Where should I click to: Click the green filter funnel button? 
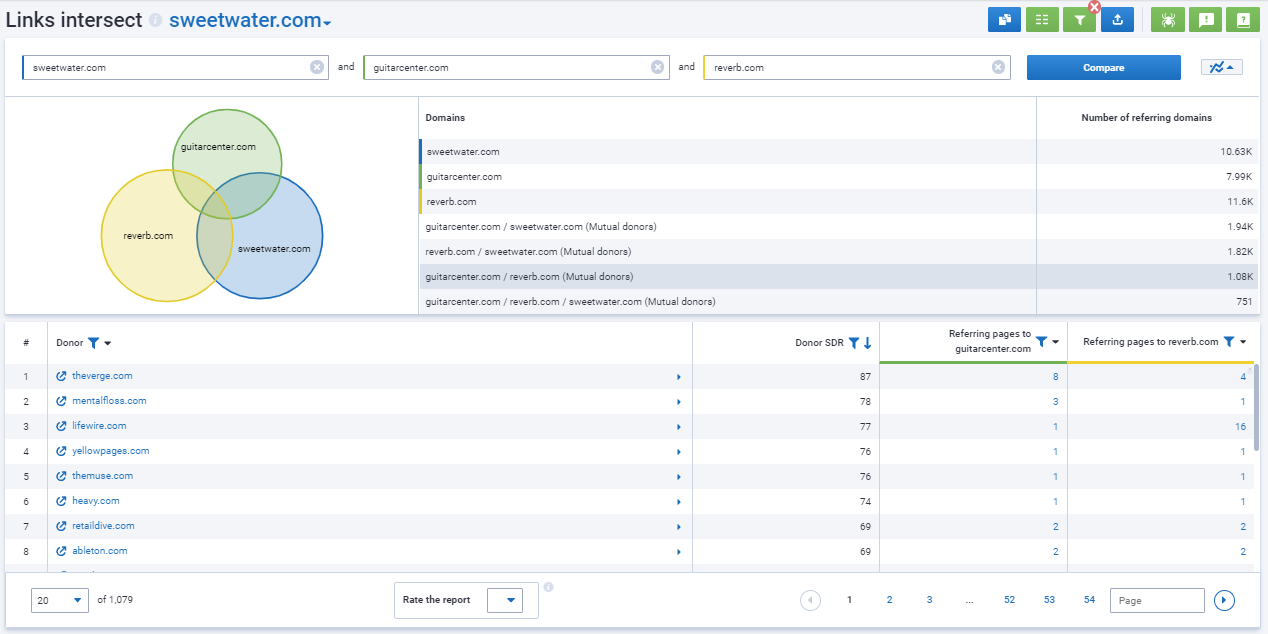tap(1079, 19)
